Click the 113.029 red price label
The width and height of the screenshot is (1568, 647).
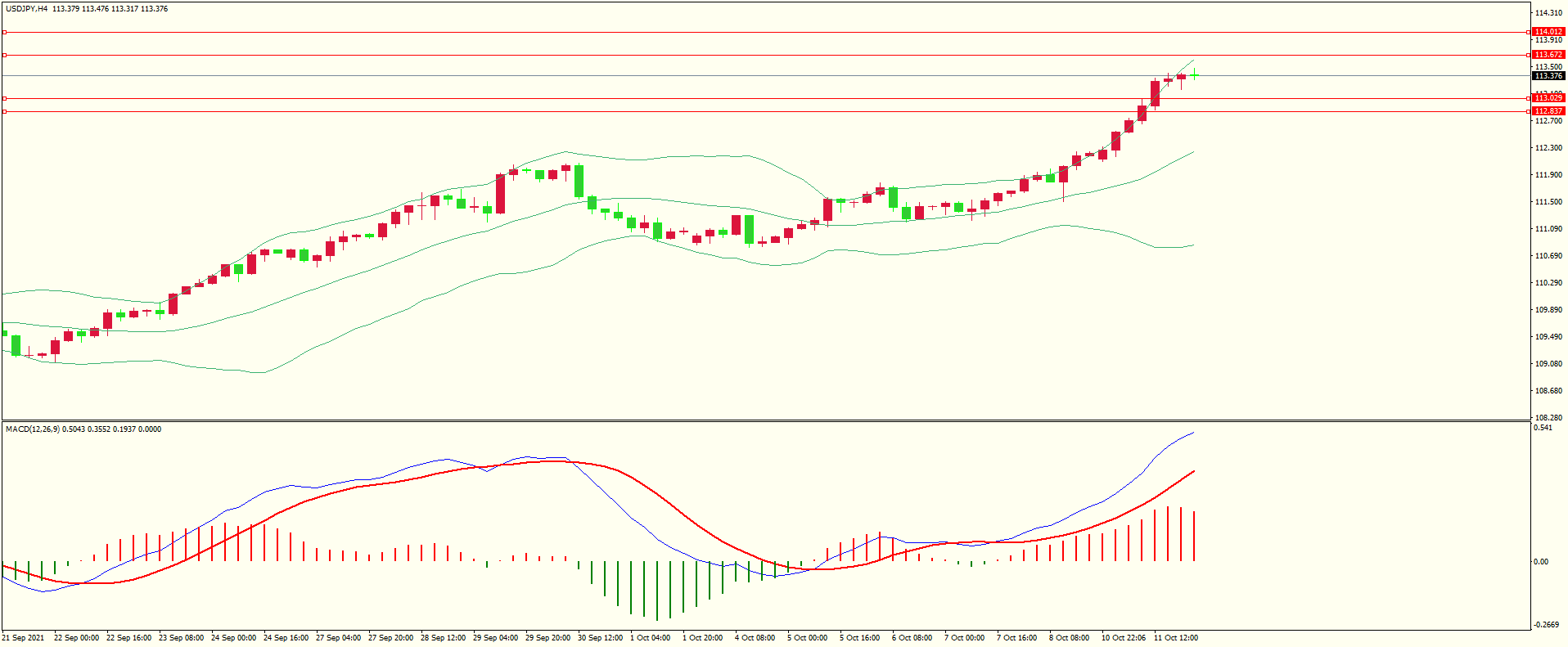[1548, 98]
